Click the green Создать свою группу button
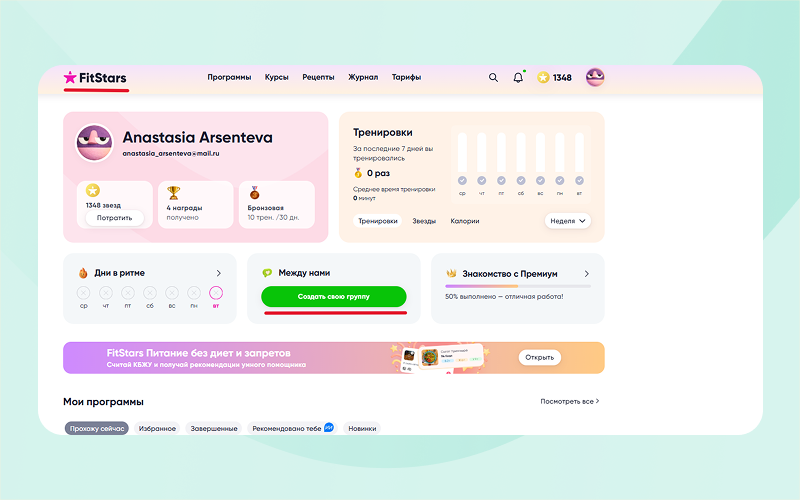 tap(334, 296)
